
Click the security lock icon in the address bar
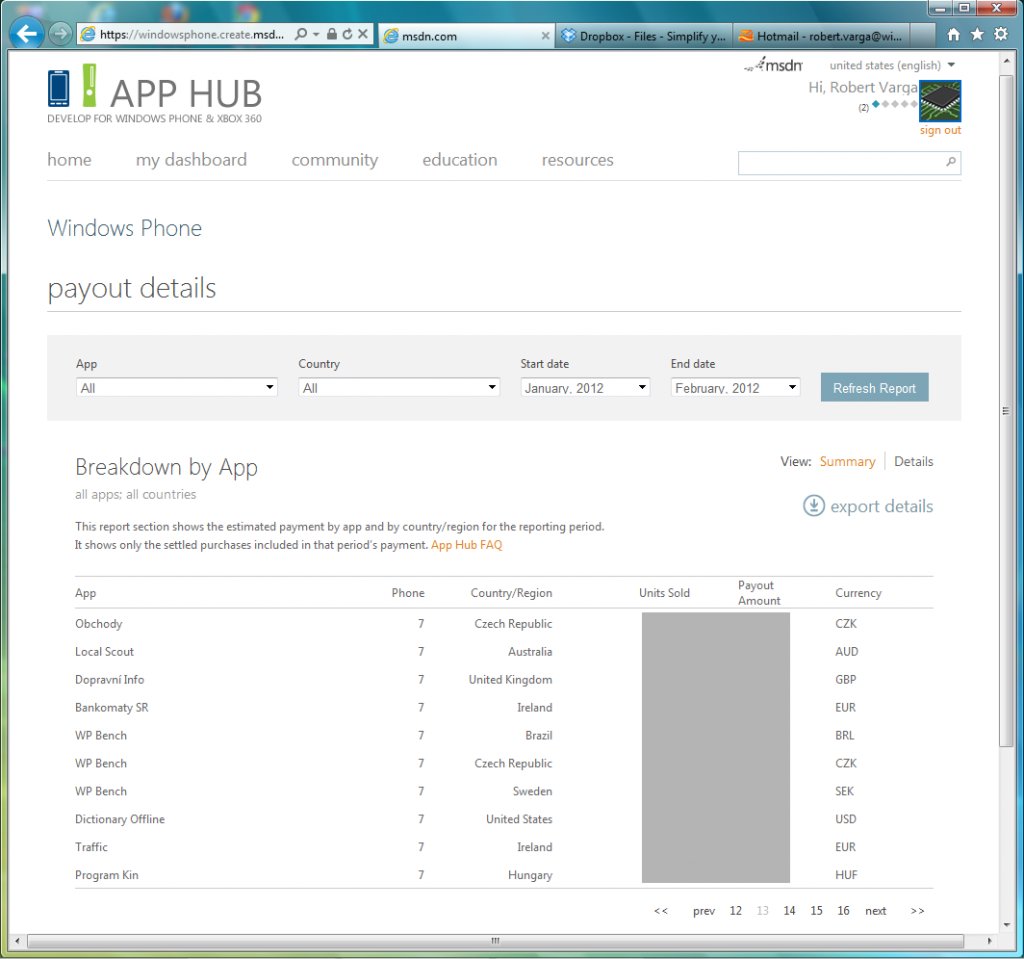point(332,34)
